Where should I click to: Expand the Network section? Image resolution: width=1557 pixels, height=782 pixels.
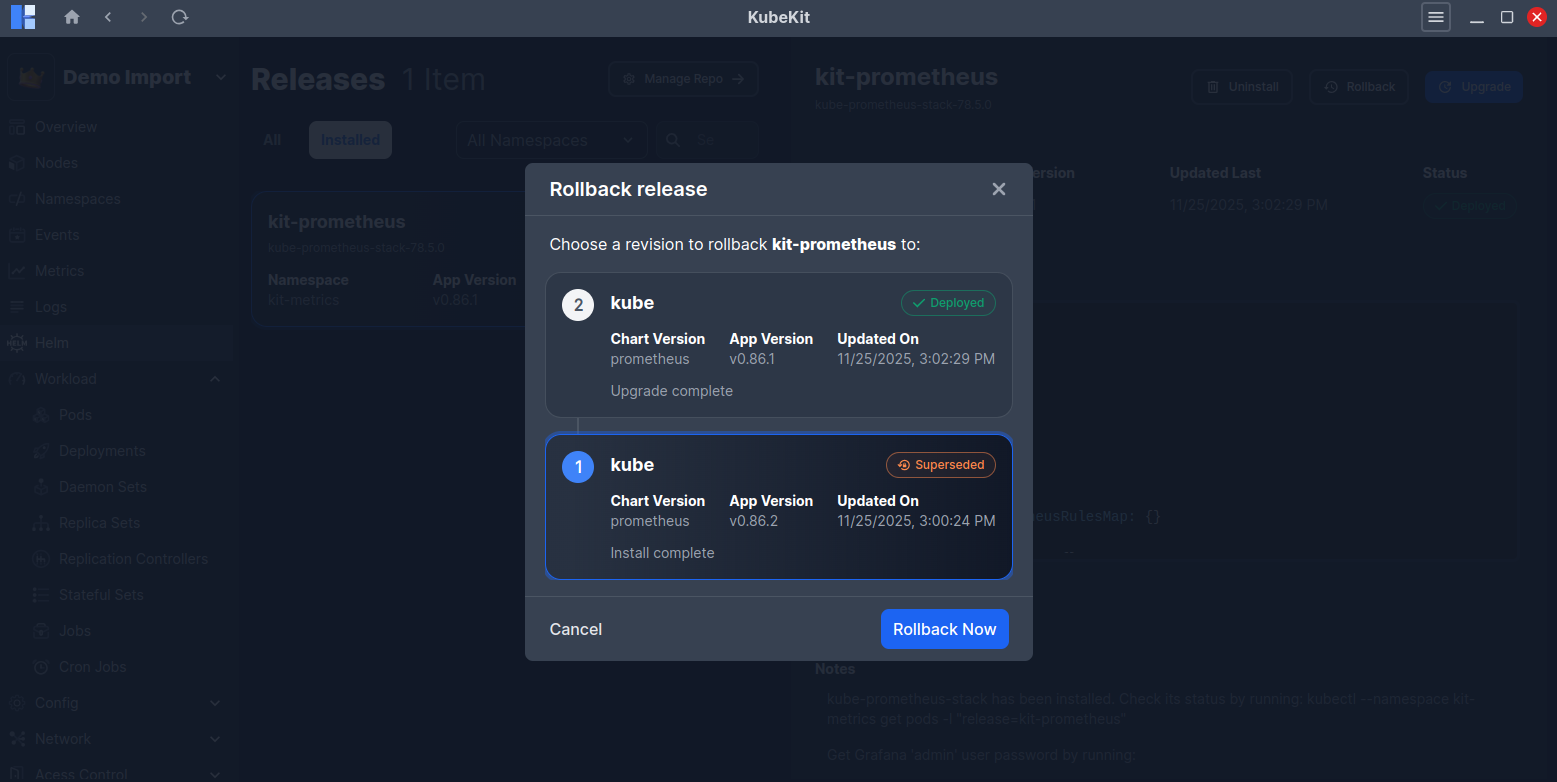coord(214,738)
